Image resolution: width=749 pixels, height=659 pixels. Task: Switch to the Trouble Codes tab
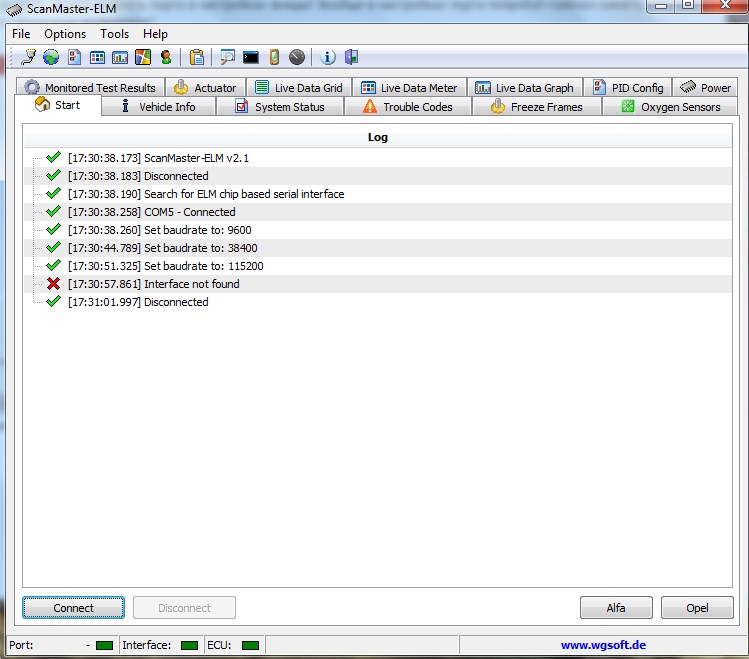(x=407, y=107)
